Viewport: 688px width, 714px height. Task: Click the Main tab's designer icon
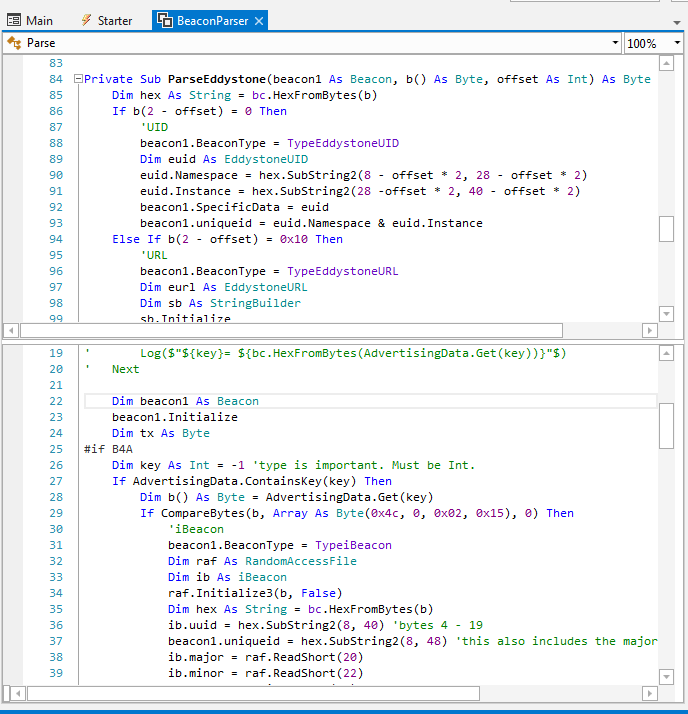tap(14, 20)
